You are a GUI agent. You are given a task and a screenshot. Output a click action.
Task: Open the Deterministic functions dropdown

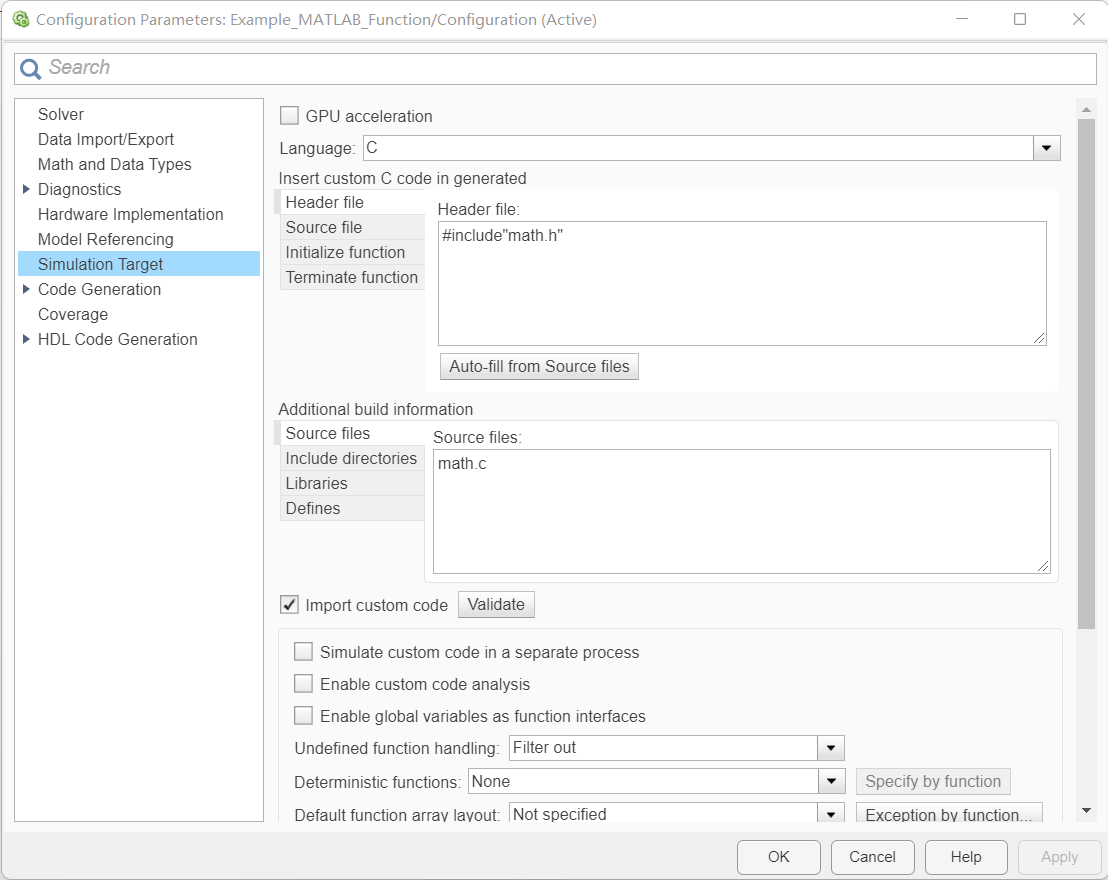click(831, 781)
